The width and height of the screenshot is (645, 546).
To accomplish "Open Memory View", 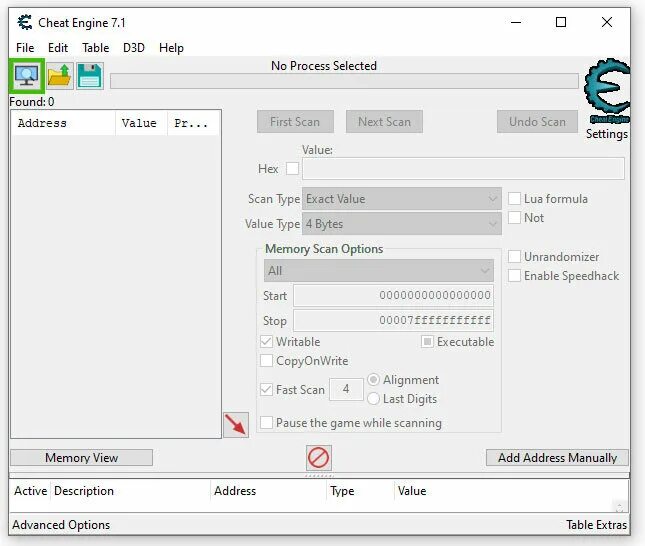I will (81, 458).
